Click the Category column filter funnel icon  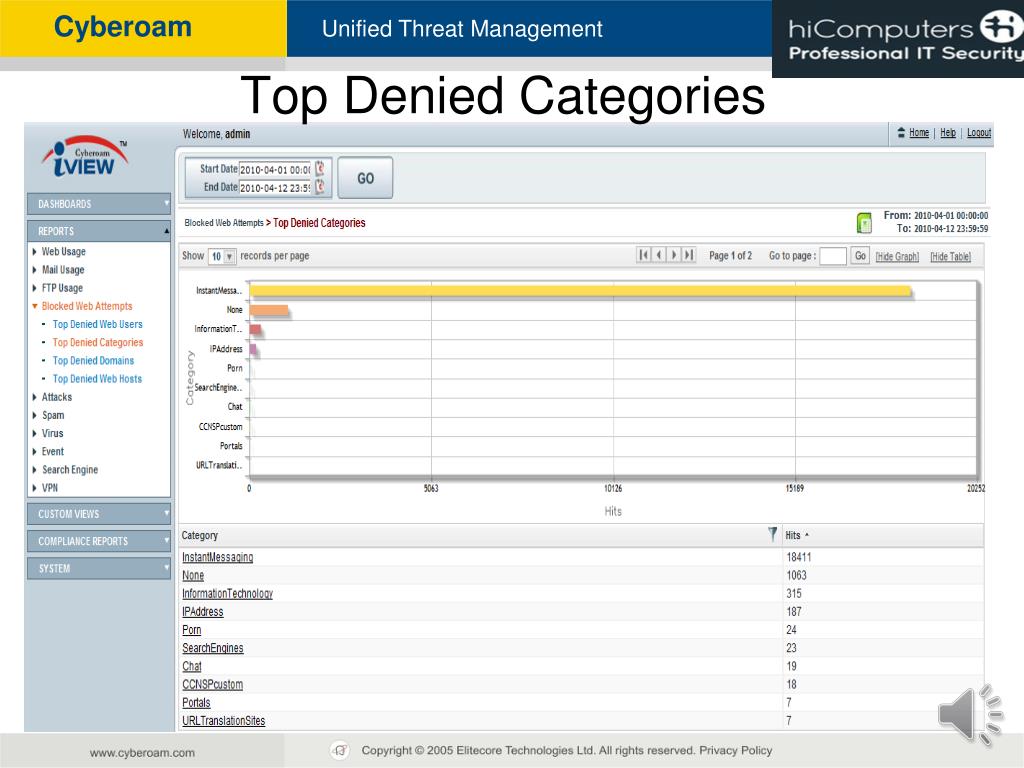pos(773,534)
